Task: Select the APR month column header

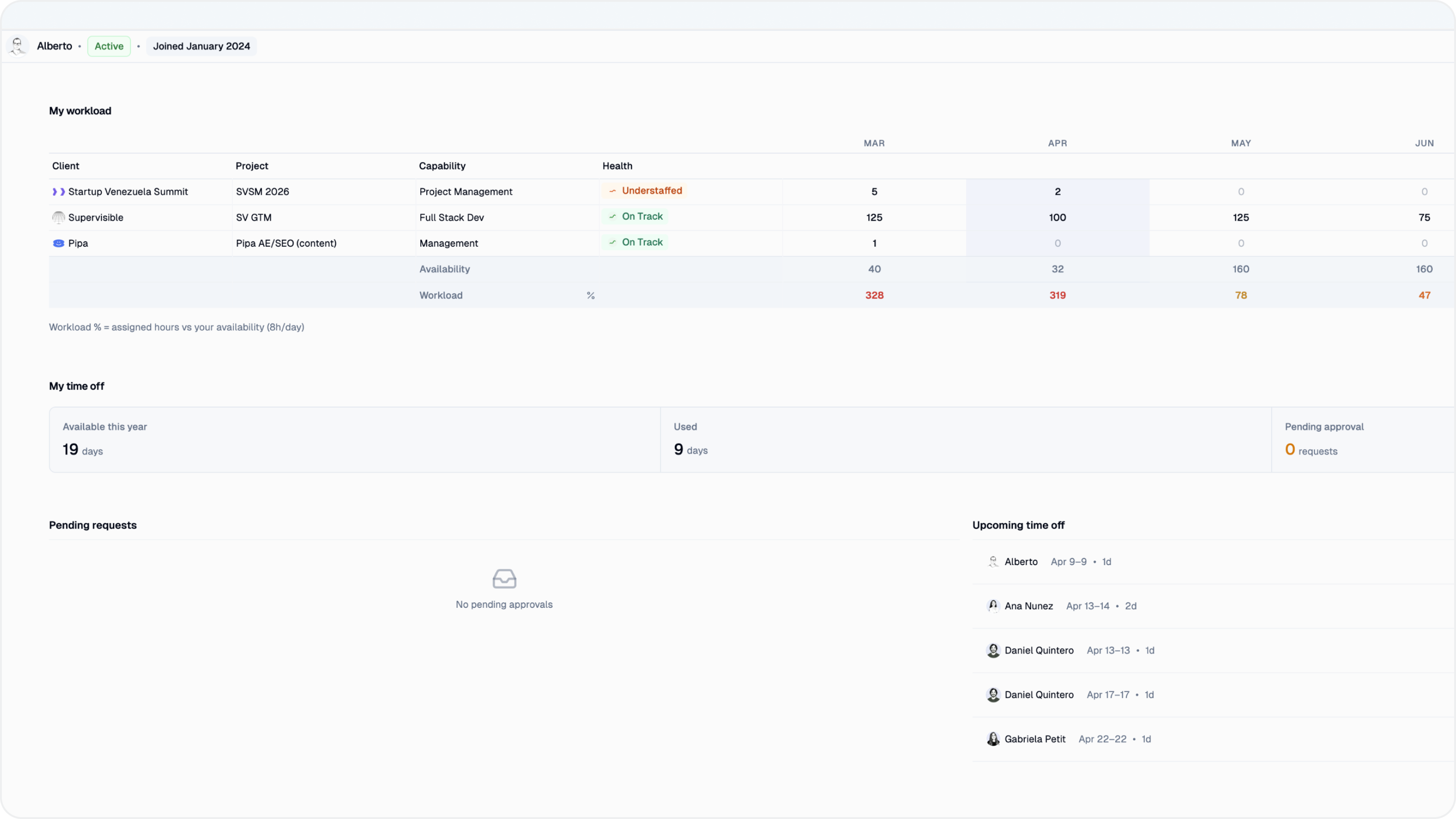Action: [x=1057, y=144]
